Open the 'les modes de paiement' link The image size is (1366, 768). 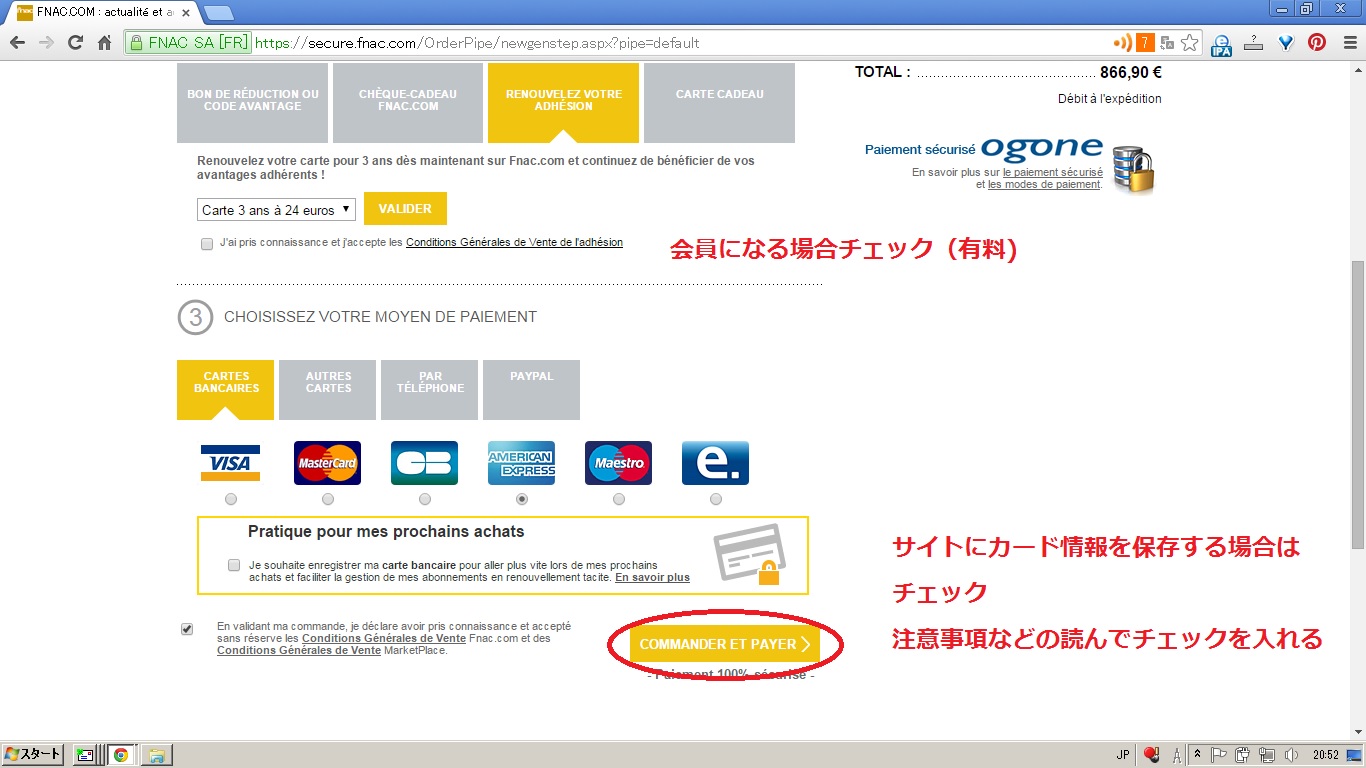click(1044, 184)
